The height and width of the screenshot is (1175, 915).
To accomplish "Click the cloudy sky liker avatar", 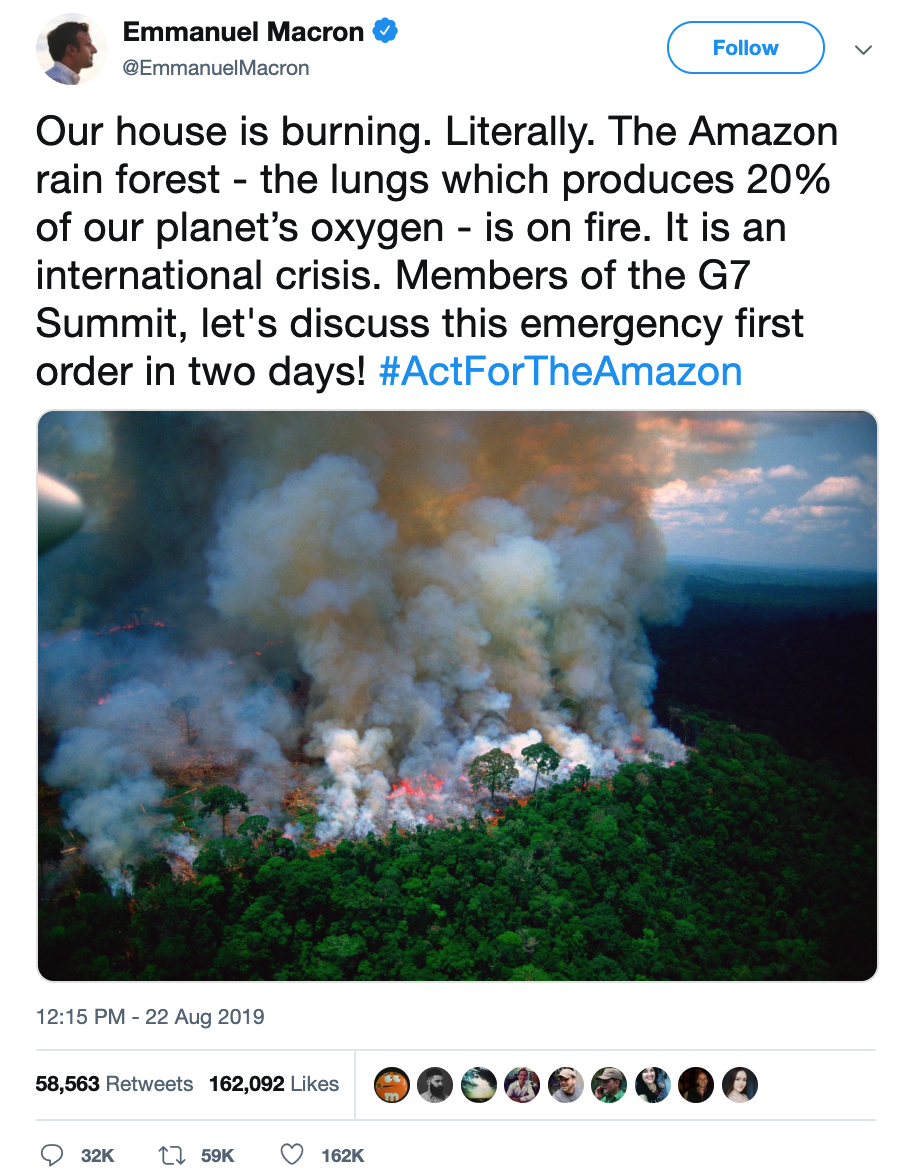I will pos(478,1084).
